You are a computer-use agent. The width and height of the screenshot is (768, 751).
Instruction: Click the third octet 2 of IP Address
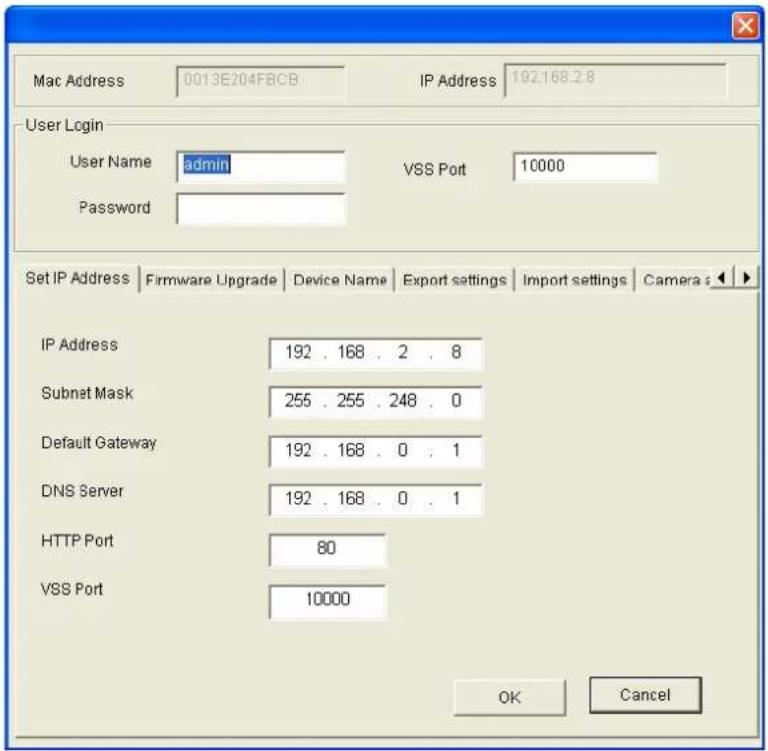point(403,352)
